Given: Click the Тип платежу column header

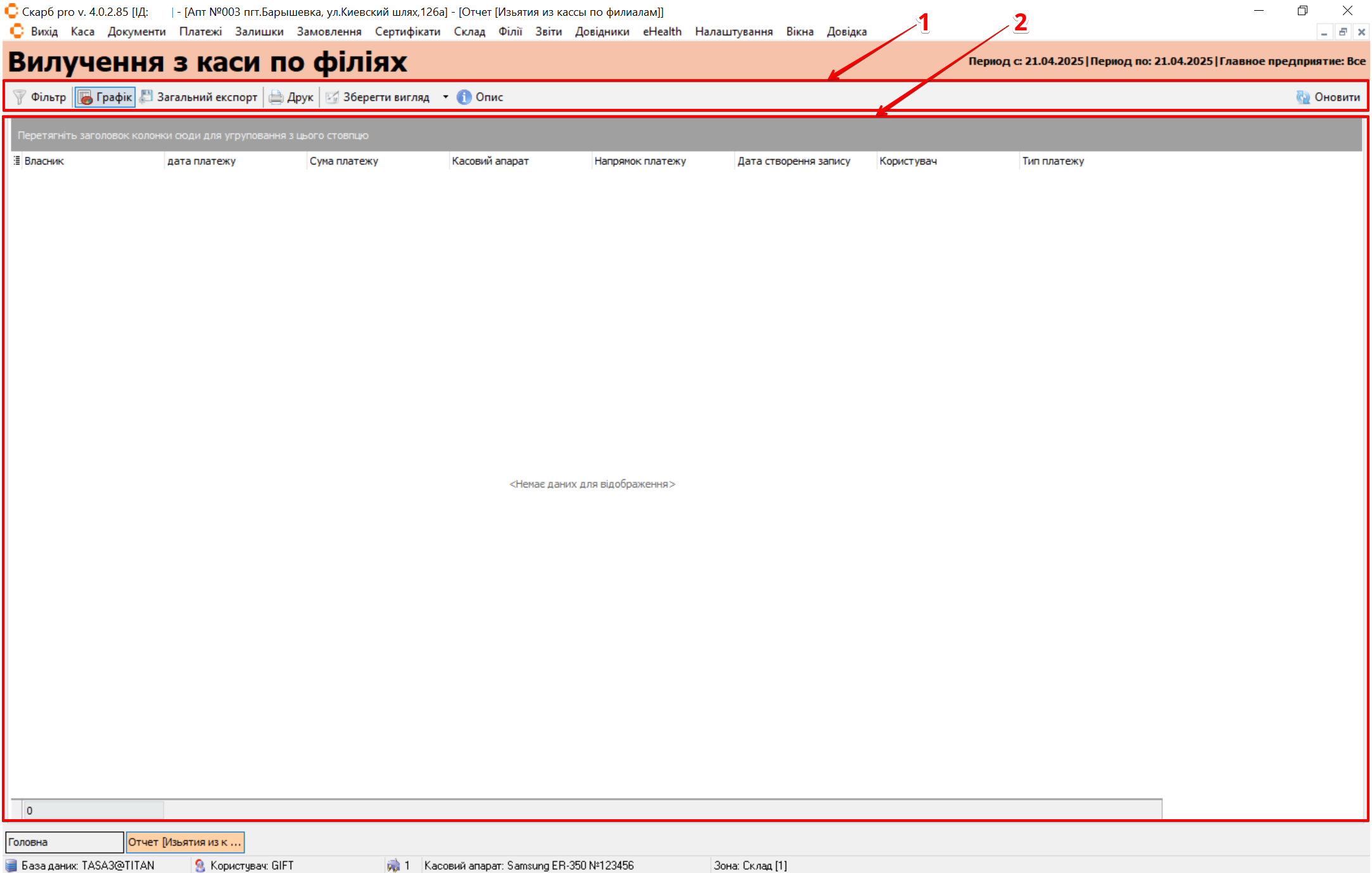Looking at the screenshot, I should pyautogui.click(x=1053, y=161).
